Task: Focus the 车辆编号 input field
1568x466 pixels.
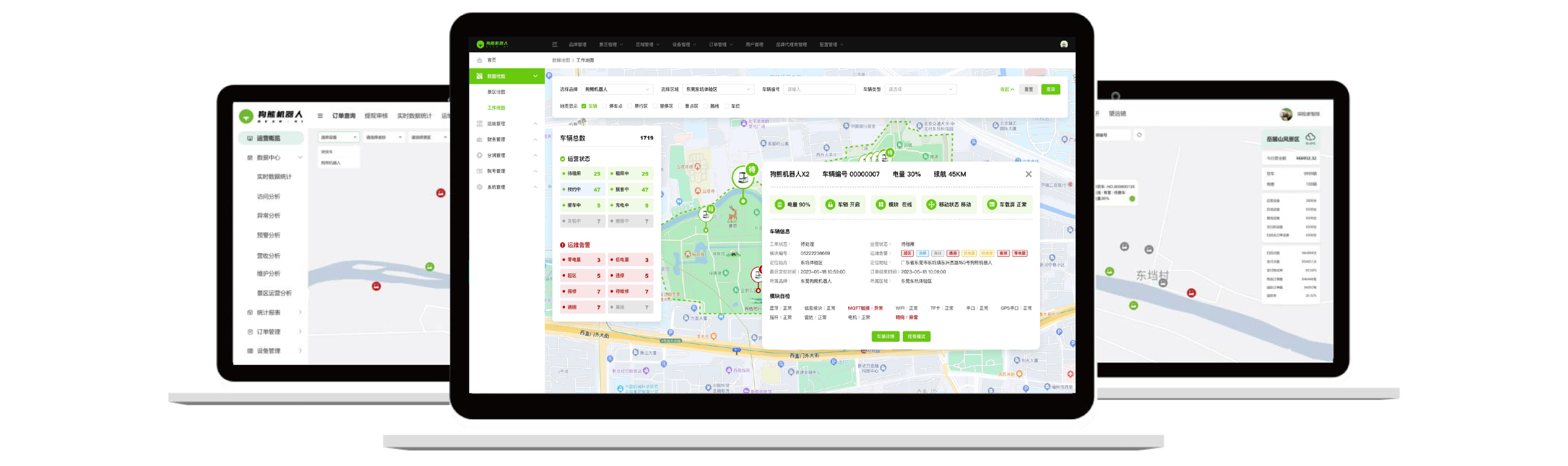Action: [x=819, y=89]
